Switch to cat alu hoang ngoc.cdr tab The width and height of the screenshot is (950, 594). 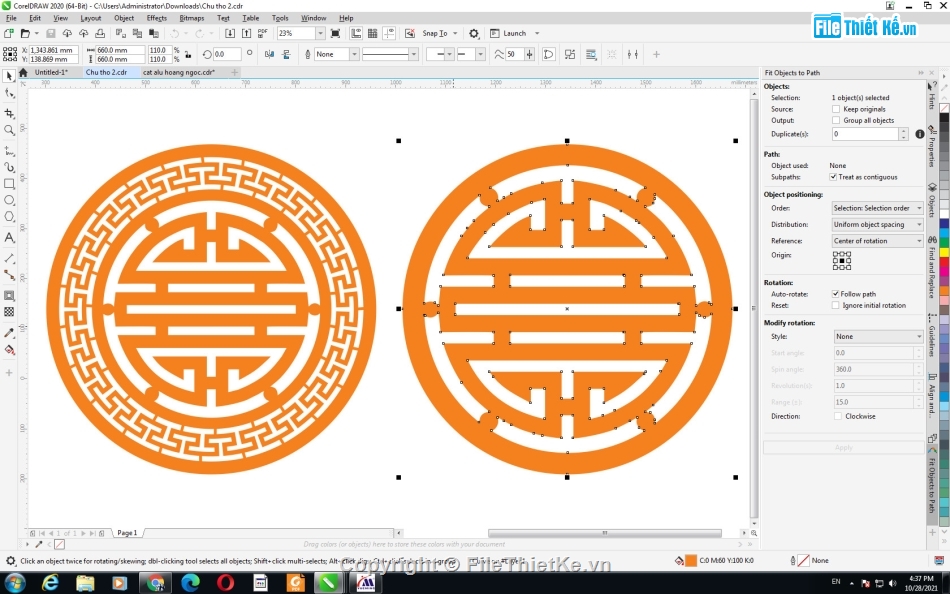(x=179, y=72)
